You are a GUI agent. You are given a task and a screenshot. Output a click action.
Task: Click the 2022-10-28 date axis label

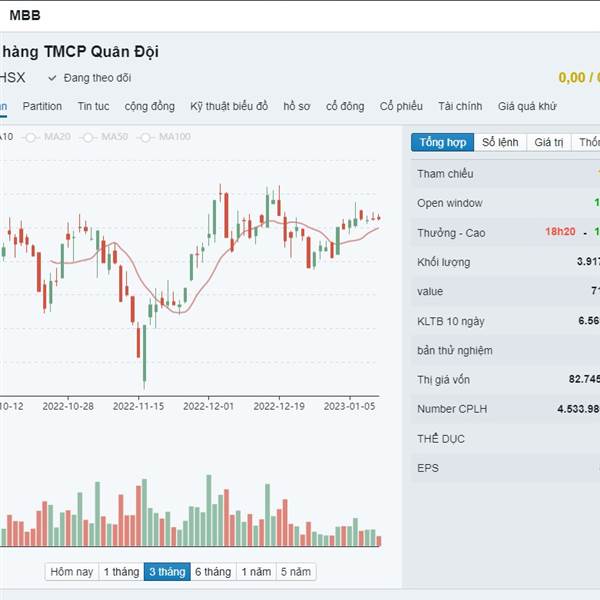pos(68,406)
